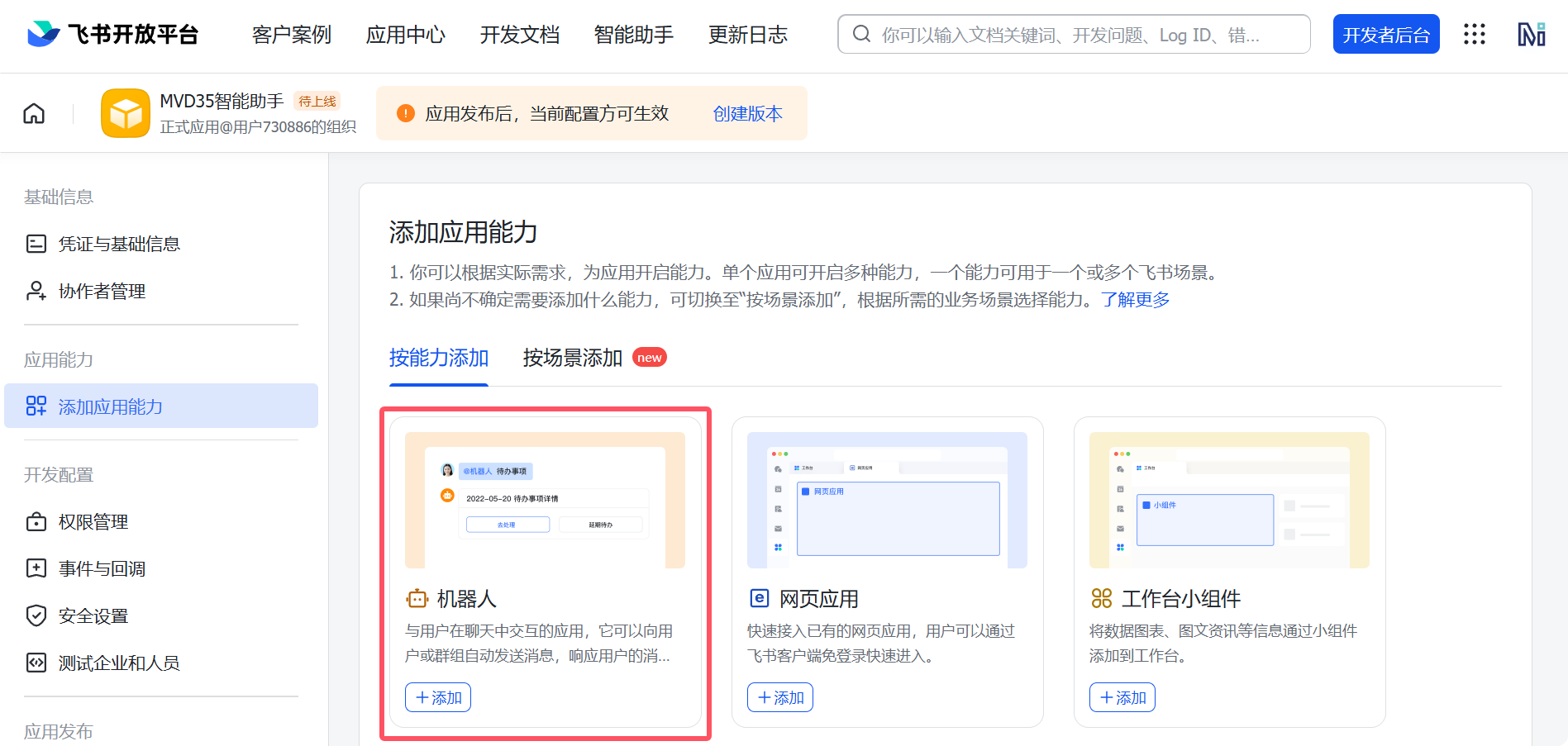The image size is (1568, 746).
Task: Go to home via the house icon
Action: coord(34,113)
